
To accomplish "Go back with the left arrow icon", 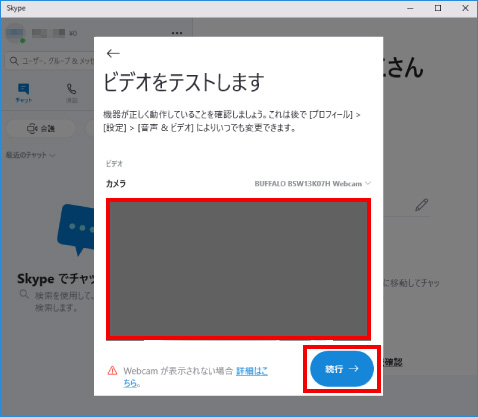I will point(113,53).
